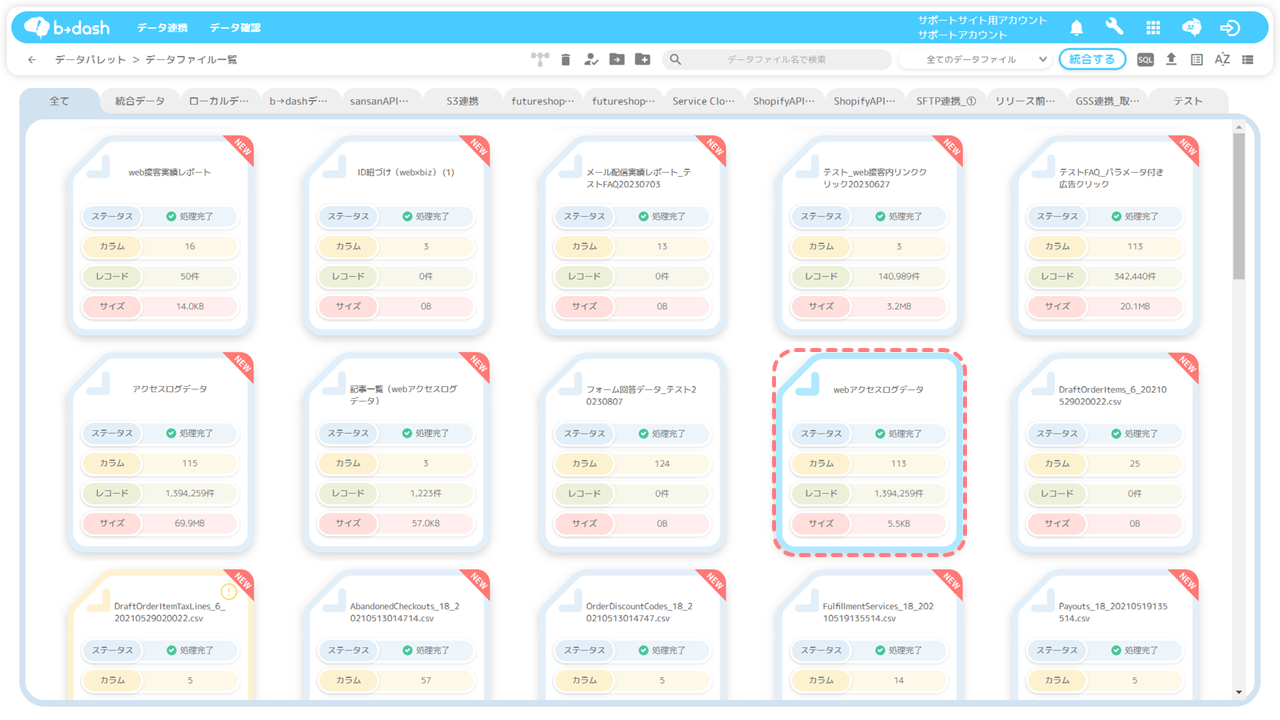Open the data flow diagram icon
The width and height of the screenshot is (1280, 720).
(x=541, y=60)
